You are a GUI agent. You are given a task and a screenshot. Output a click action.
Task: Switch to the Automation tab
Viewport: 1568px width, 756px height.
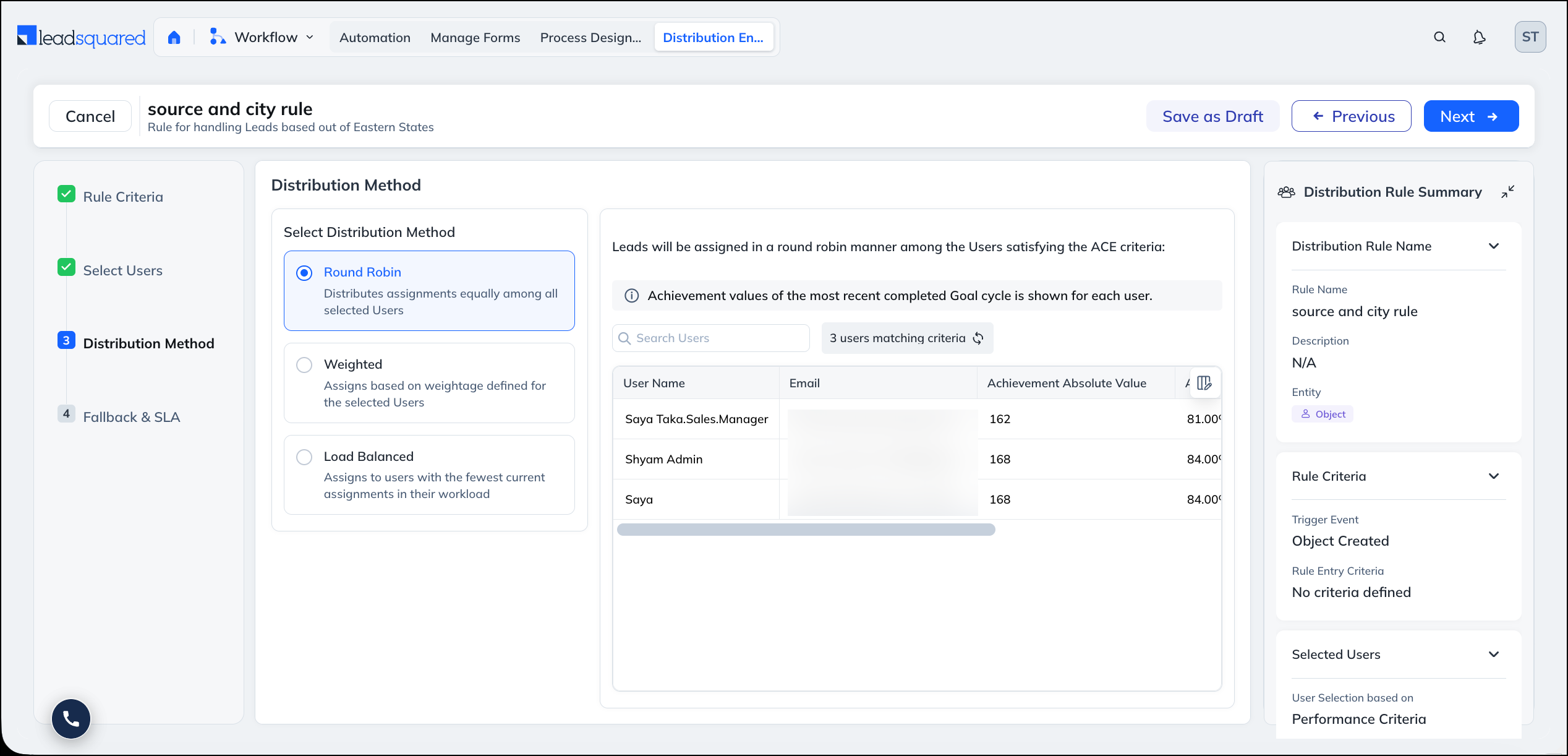coord(375,38)
